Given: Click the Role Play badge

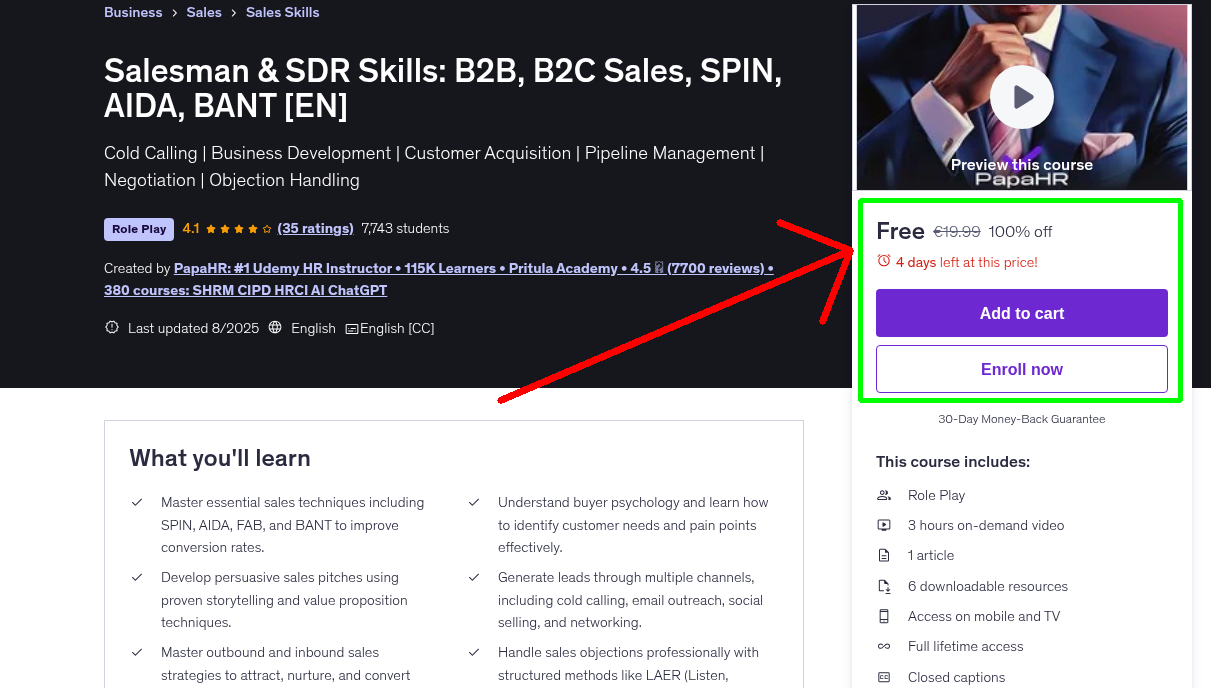Looking at the screenshot, I should (139, 229).
